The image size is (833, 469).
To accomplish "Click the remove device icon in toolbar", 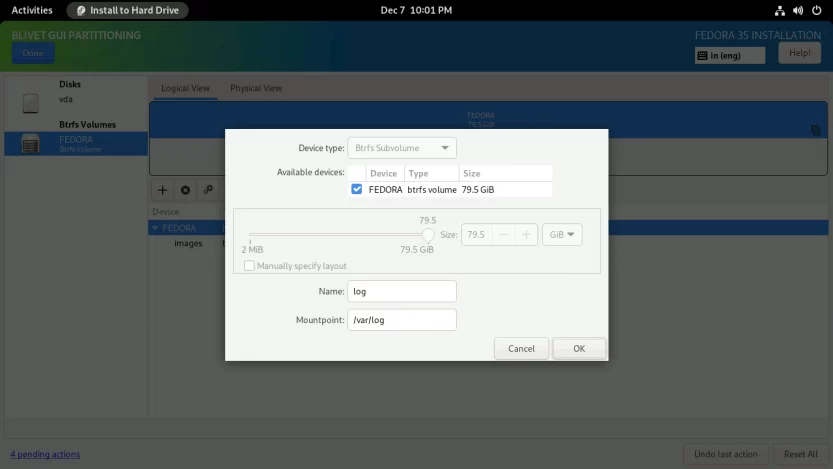I will point(185,190).
